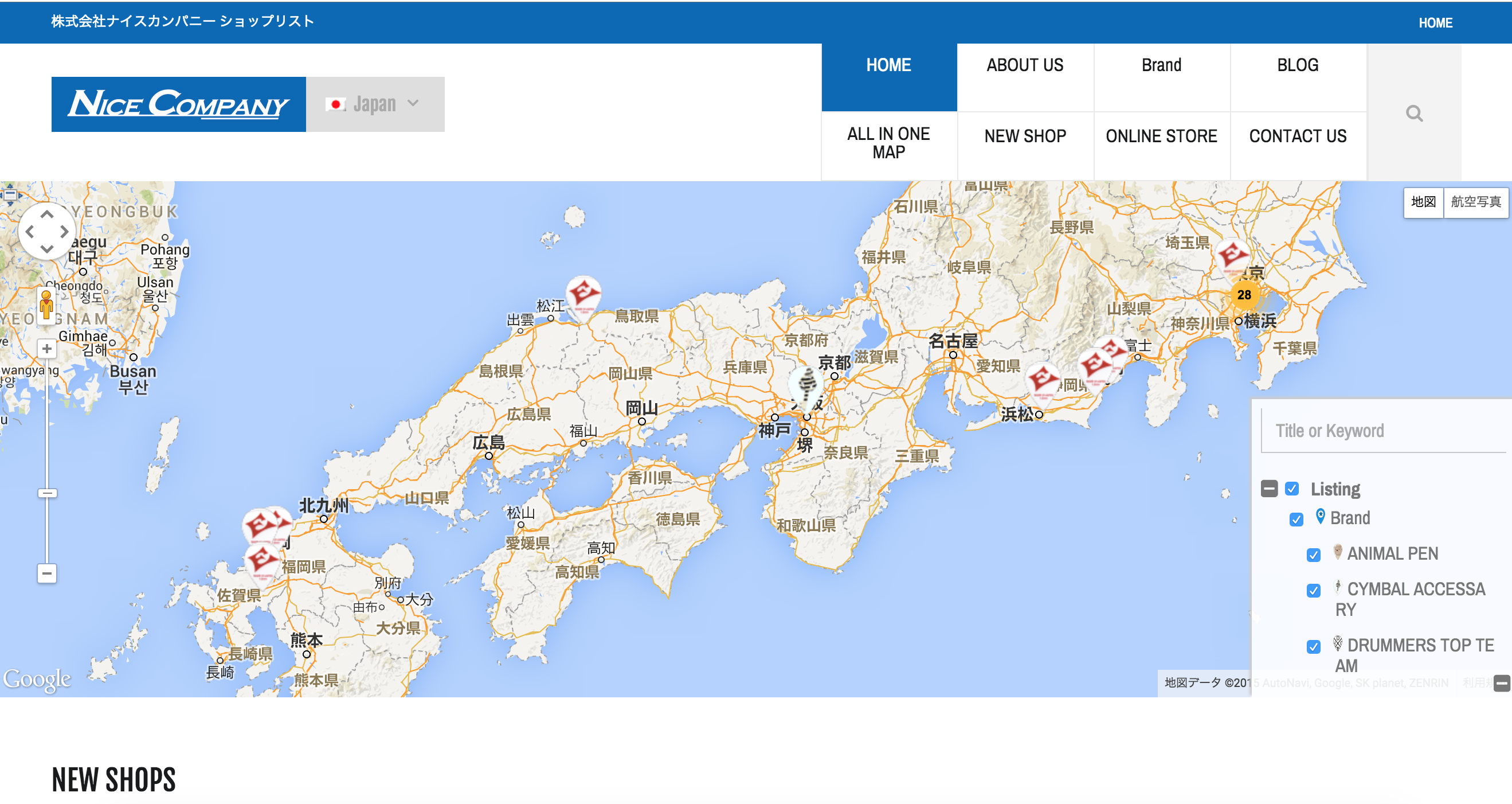1512x804 pixels.
Task: Open the ABOUT US menu item
Action: point(1025,77)
